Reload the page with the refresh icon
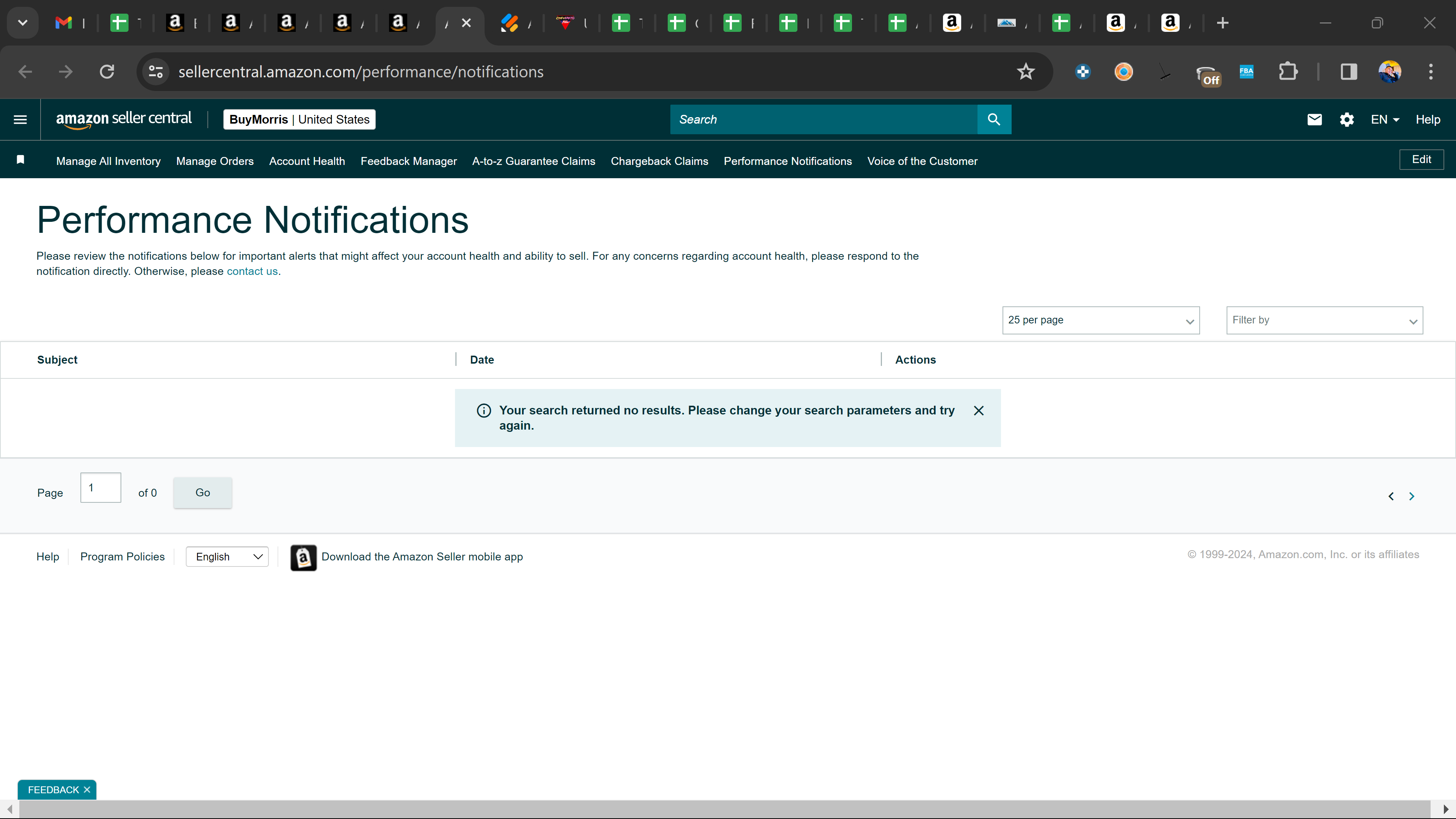 [x=107, y=72]
